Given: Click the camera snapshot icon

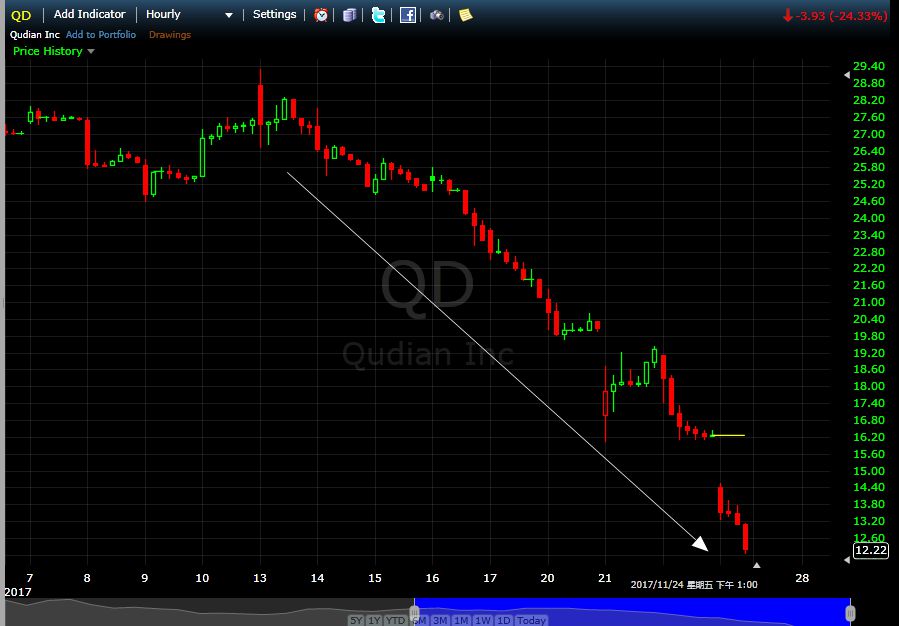Looking at the screenshot, I should (x=437, y=15).
